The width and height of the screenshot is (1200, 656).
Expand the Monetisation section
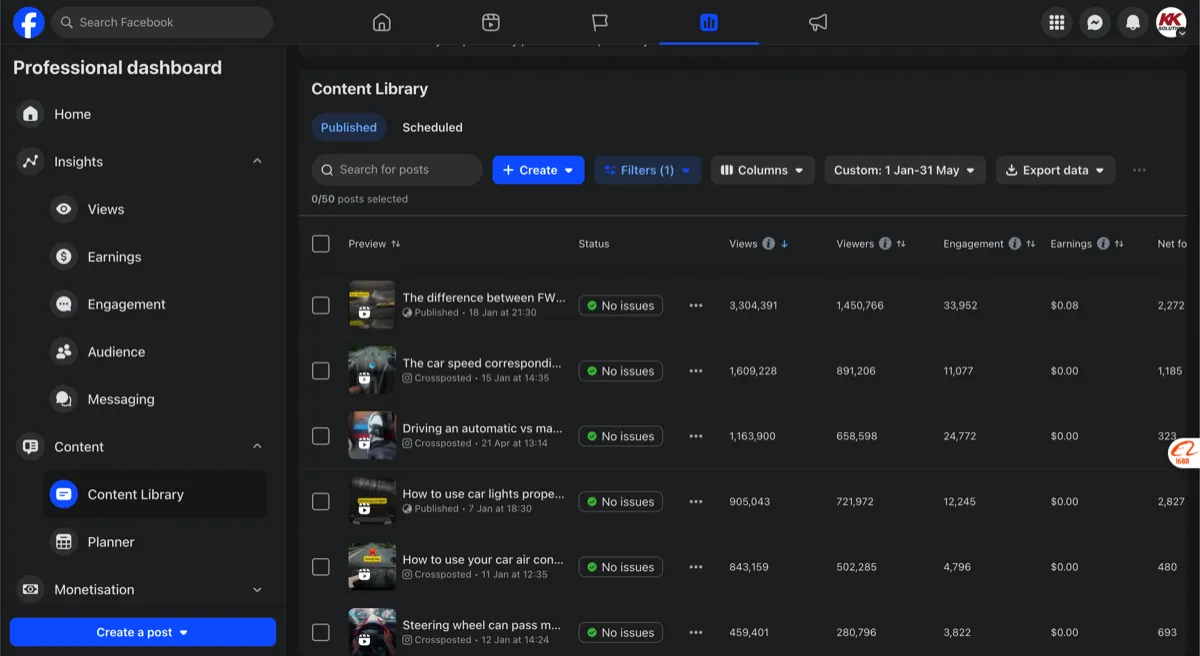pos(257,590)
